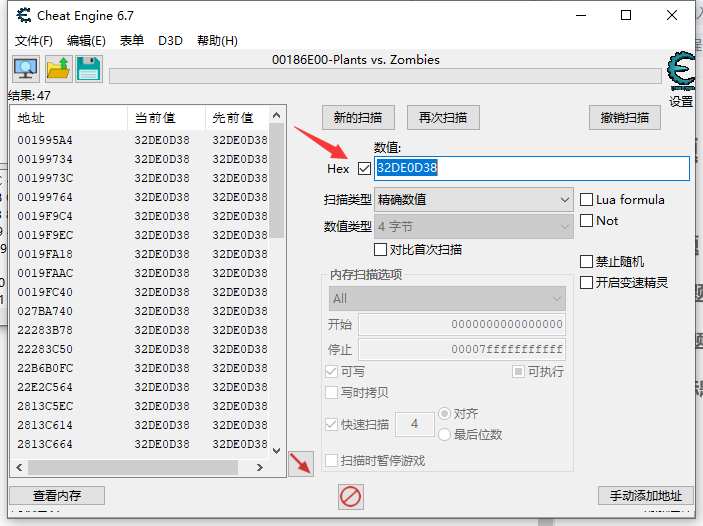Click the 新的扫描 button

point(358,118)
